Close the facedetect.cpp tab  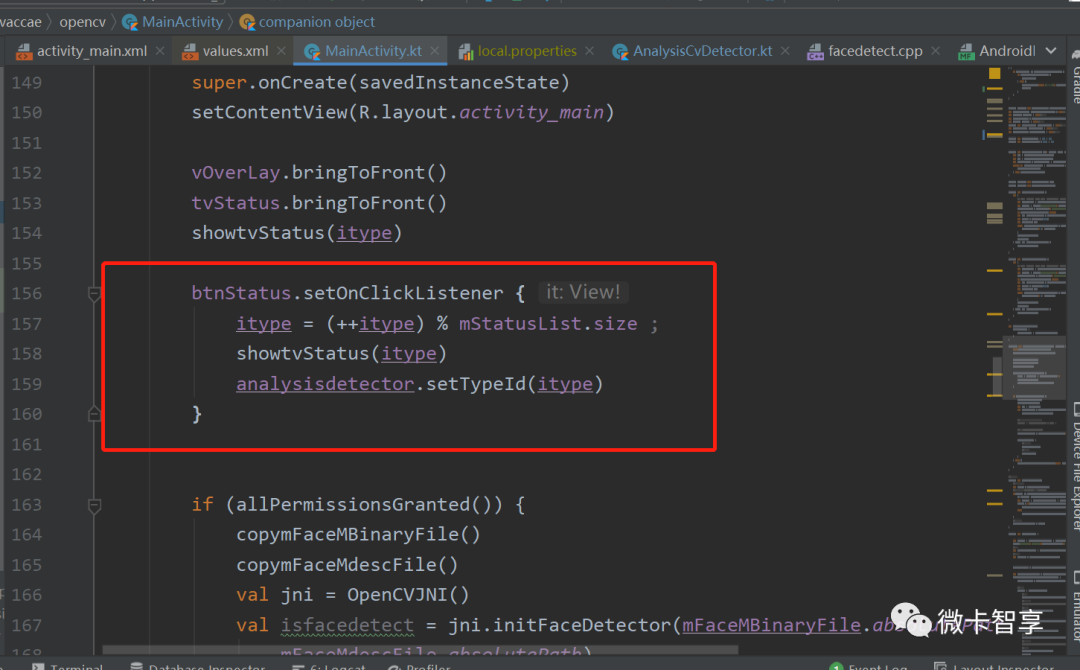tap(935, 51)
